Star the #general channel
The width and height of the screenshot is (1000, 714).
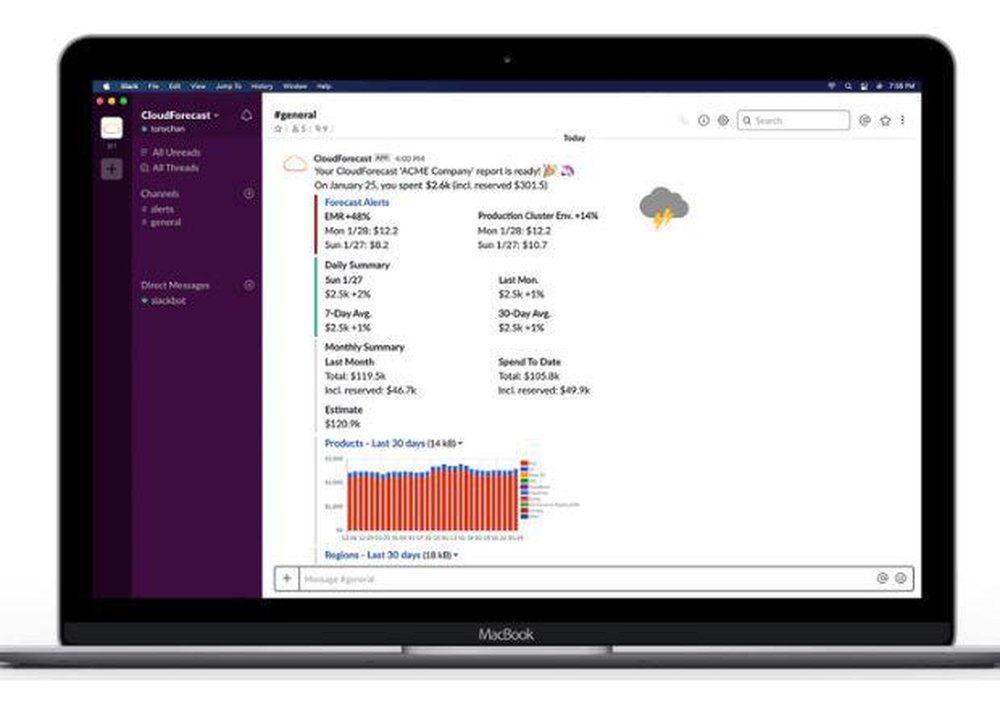click(x=278, y=129)
